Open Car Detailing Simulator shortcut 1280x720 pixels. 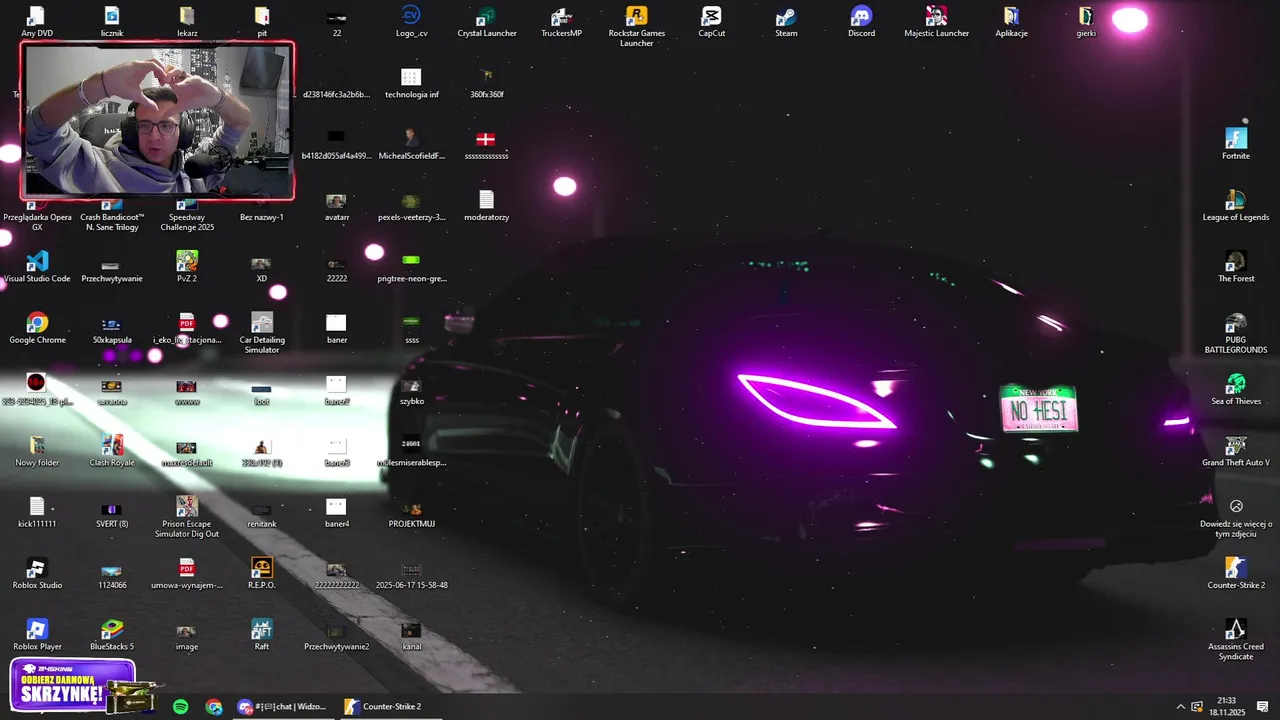[x=262, y=333]
